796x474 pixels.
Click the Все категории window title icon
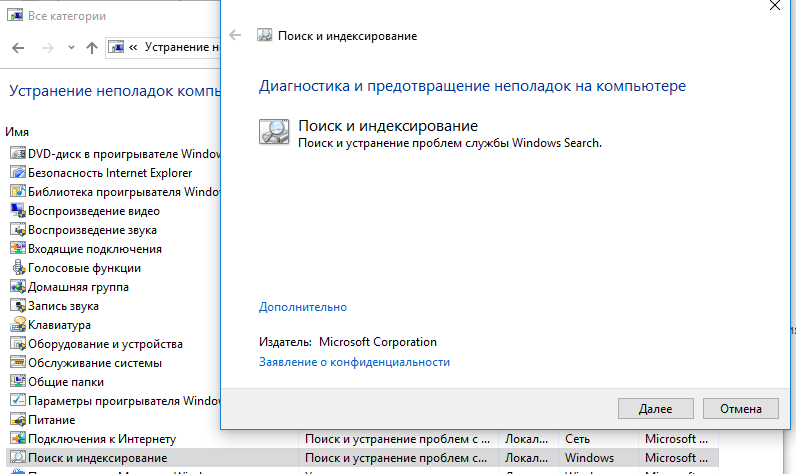click(15, 15)
